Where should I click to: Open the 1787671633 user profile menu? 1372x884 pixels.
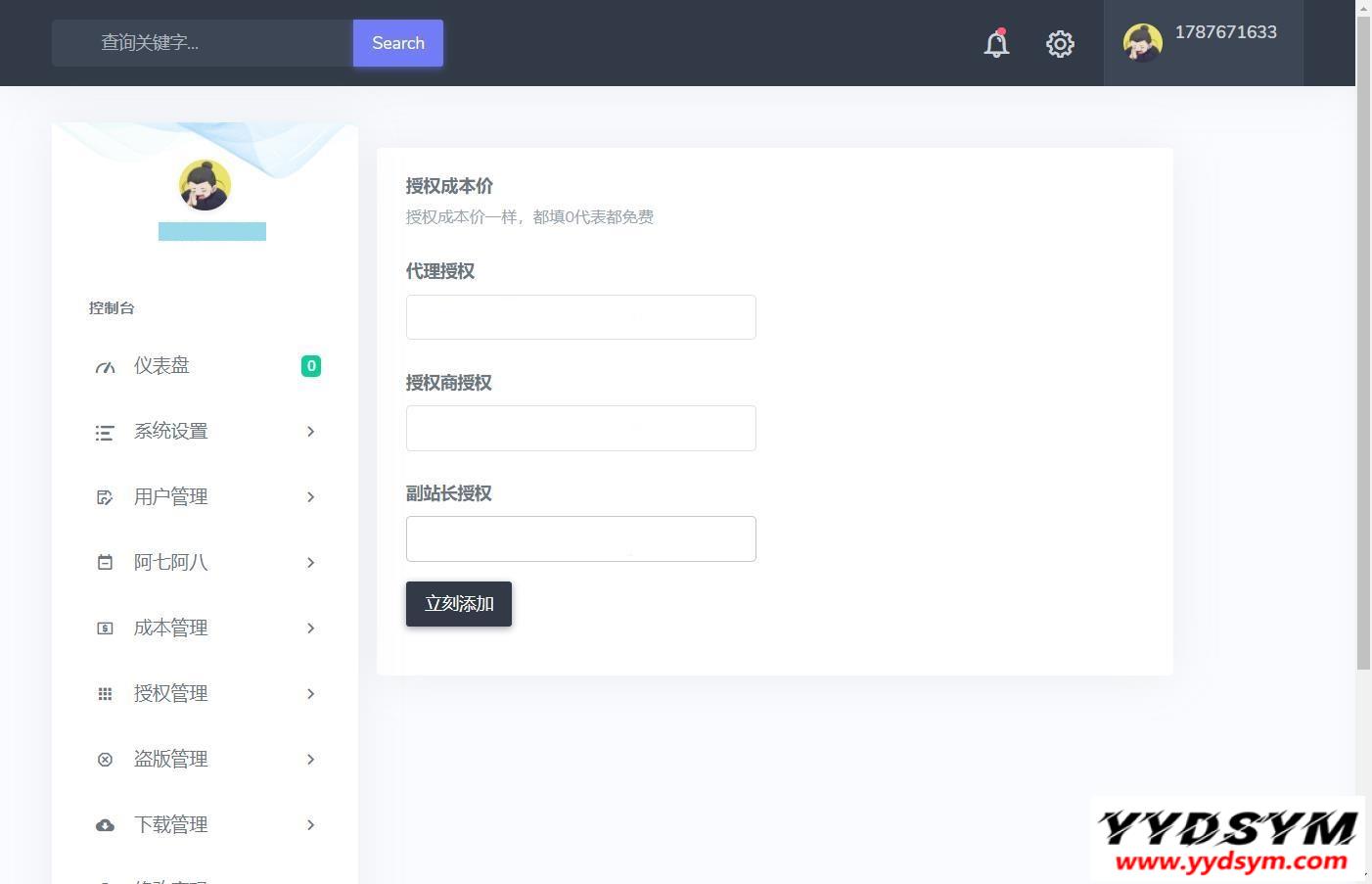click(1203, 43)
